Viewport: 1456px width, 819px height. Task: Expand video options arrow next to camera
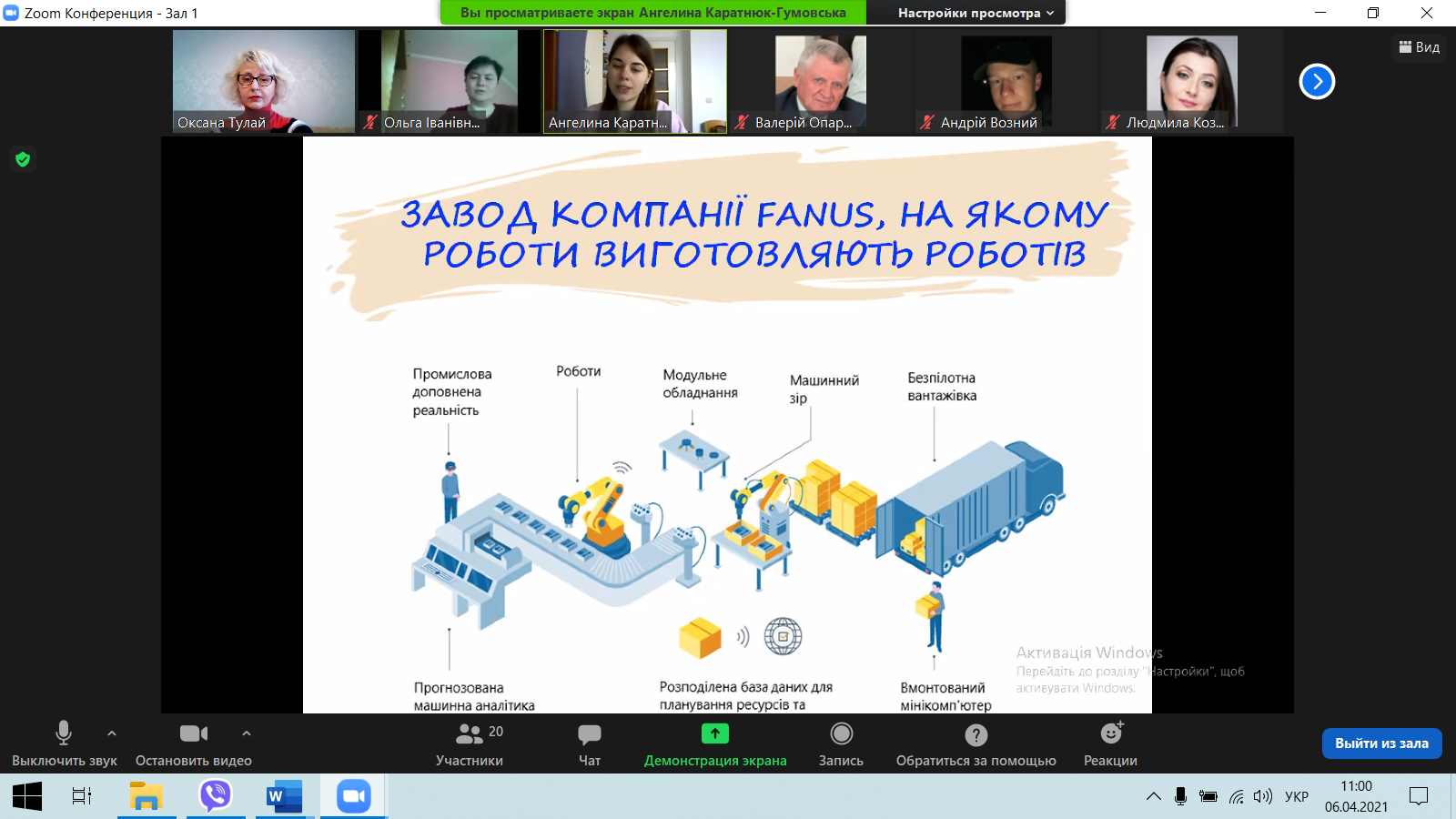coord(247,733)
